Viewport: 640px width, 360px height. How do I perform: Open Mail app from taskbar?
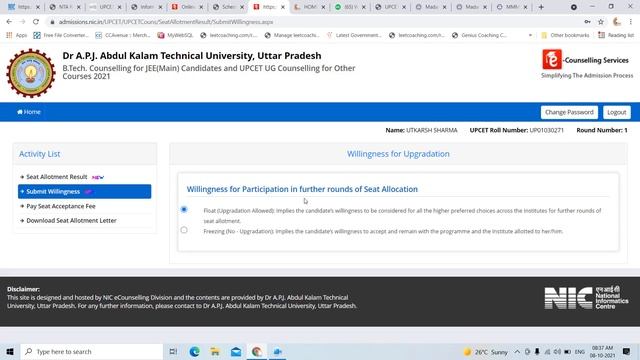point(236,351)
